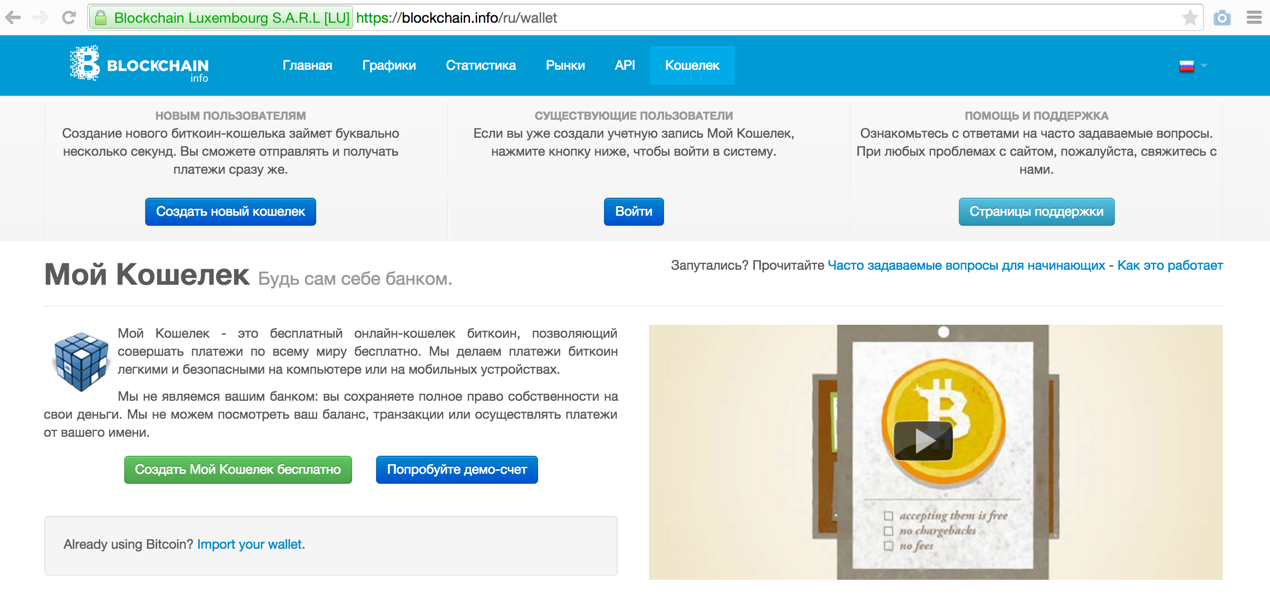
Task: Click the camera screenshot extension icon
Action: (x=1222, y=18)
